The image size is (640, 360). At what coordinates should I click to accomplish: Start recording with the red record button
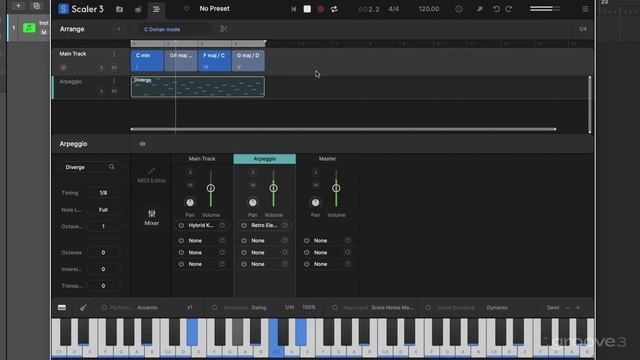point(321,9)
